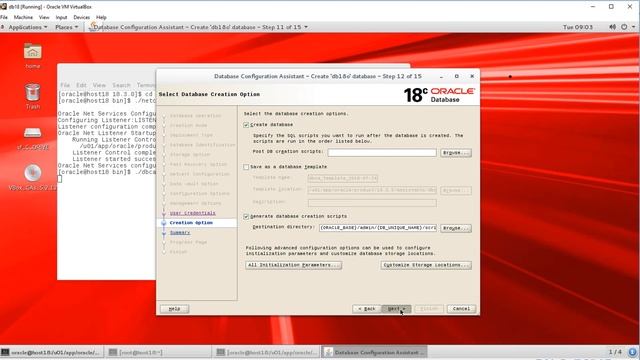Switch to Database Configuration Assistant taskbar item
The image size is (640, 360).
click(374, 352)
